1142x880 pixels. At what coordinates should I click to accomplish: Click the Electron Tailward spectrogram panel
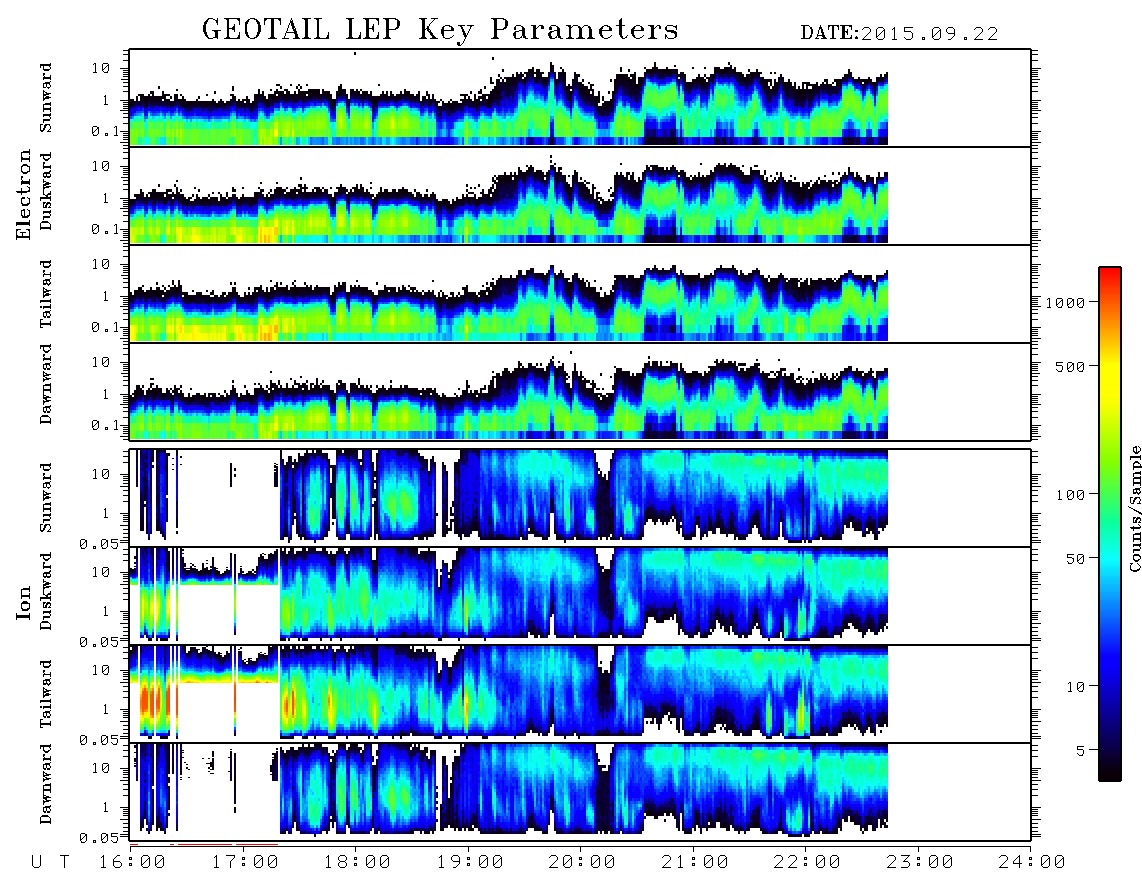click(580, 294)
